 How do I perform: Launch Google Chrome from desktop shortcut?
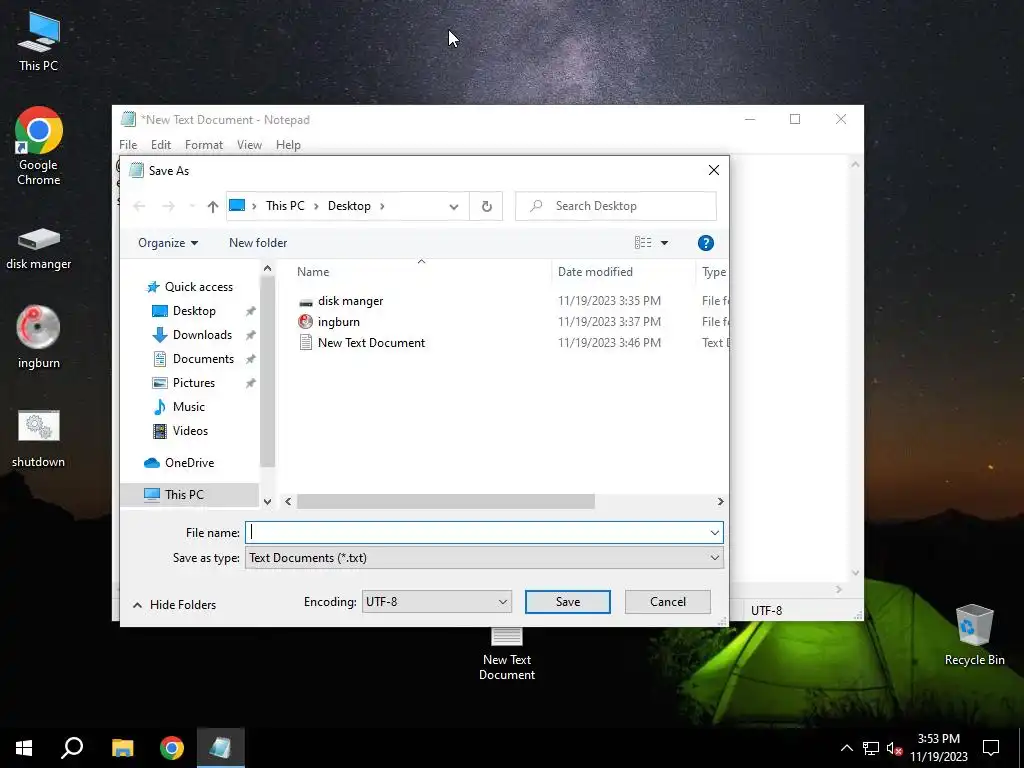[38, 146]
